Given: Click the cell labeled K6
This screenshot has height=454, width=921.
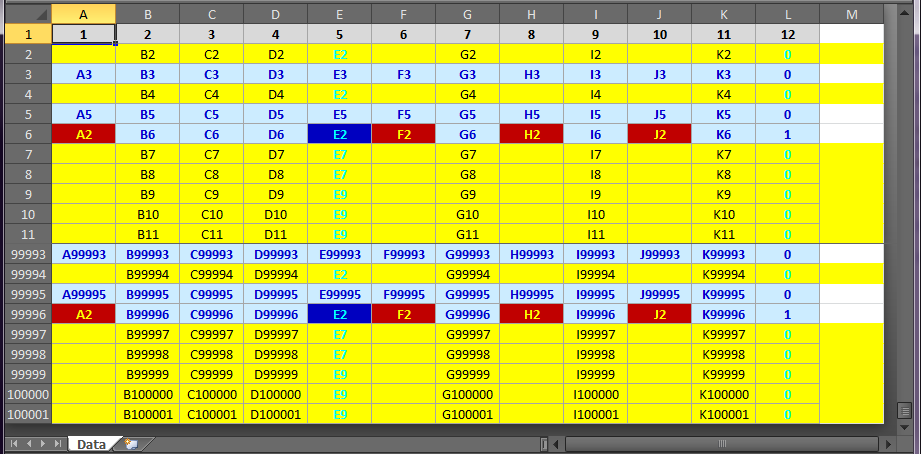Looking at the screenshot, I should [x=724, y=134].
